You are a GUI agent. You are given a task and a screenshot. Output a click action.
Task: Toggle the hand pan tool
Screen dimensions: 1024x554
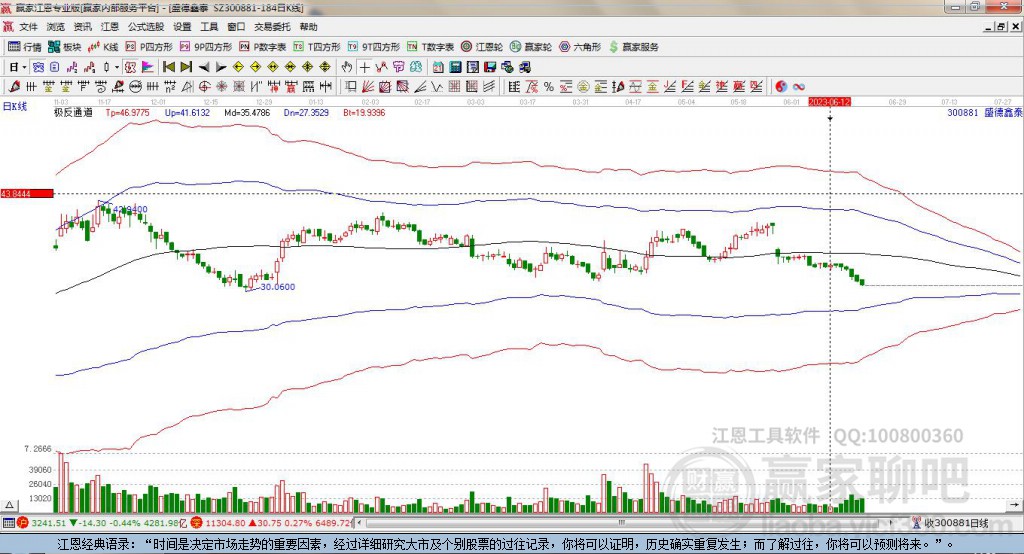347,67
